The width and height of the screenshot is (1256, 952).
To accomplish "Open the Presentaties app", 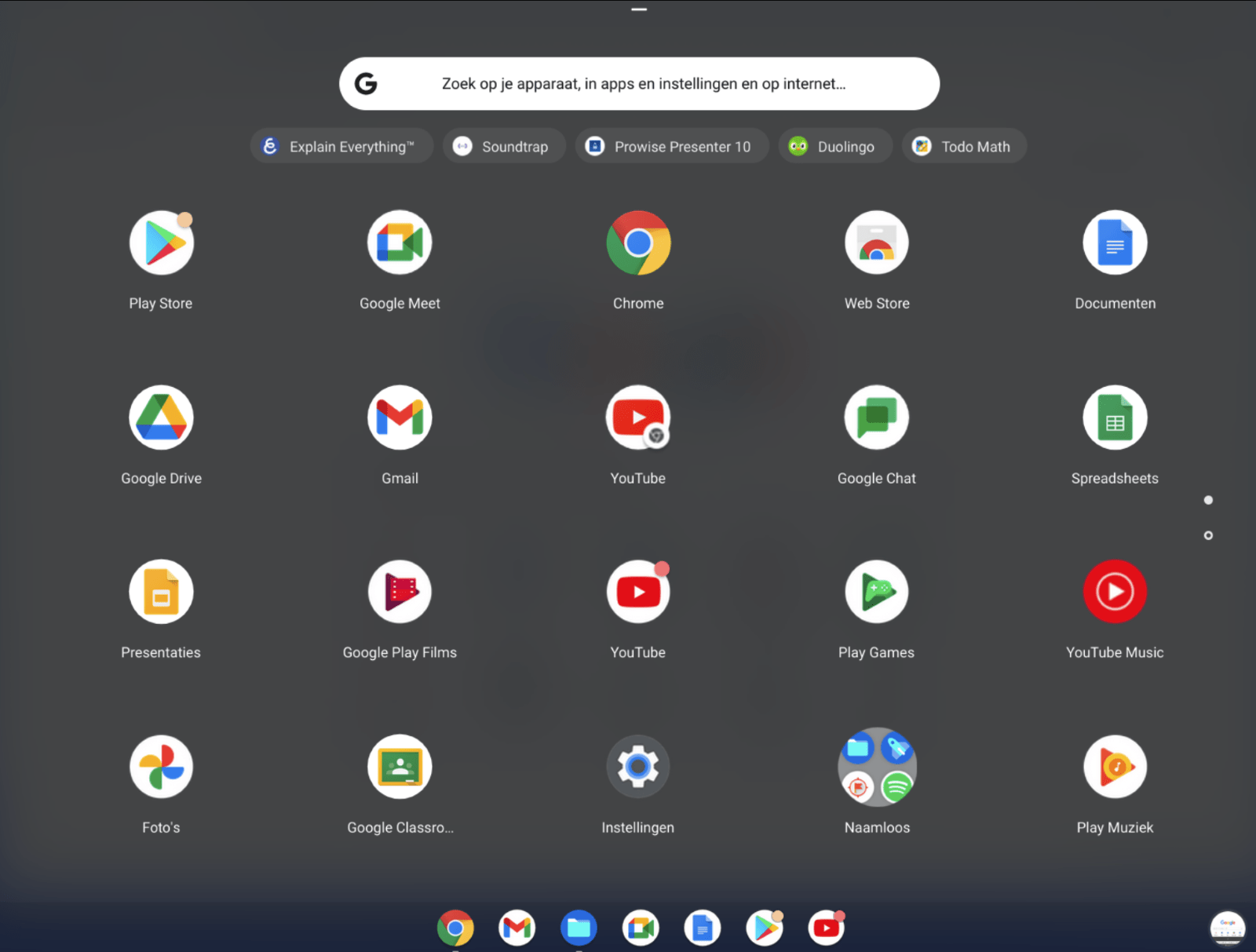I will pos(161,592).
